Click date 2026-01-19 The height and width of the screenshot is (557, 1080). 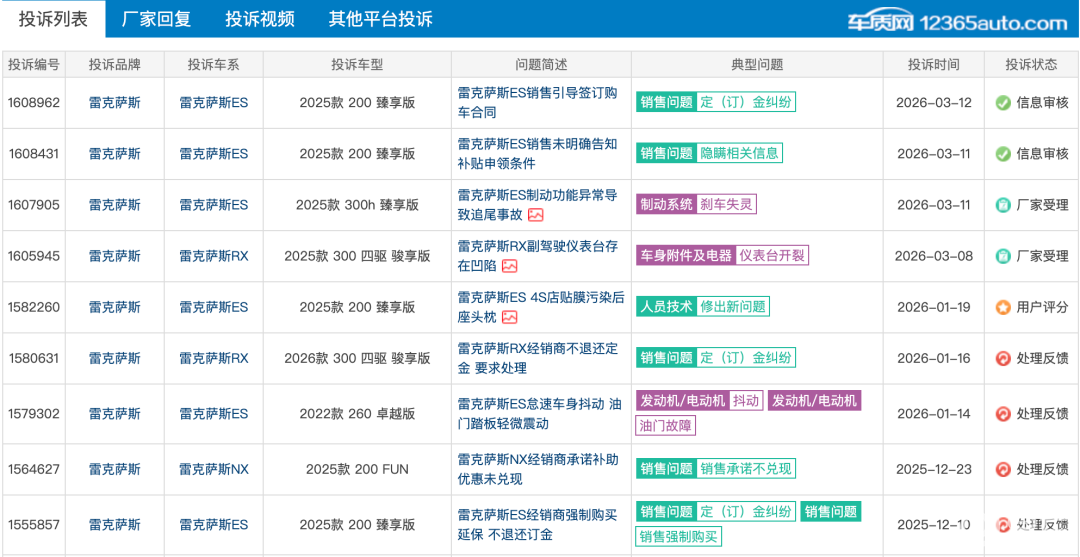[x=933, y=307]
